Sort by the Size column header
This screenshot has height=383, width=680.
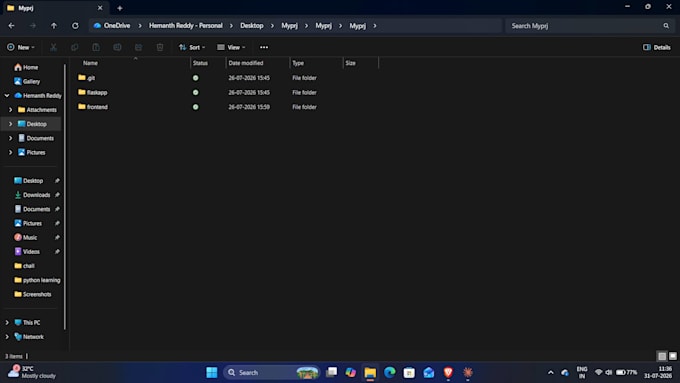[350, 63]
